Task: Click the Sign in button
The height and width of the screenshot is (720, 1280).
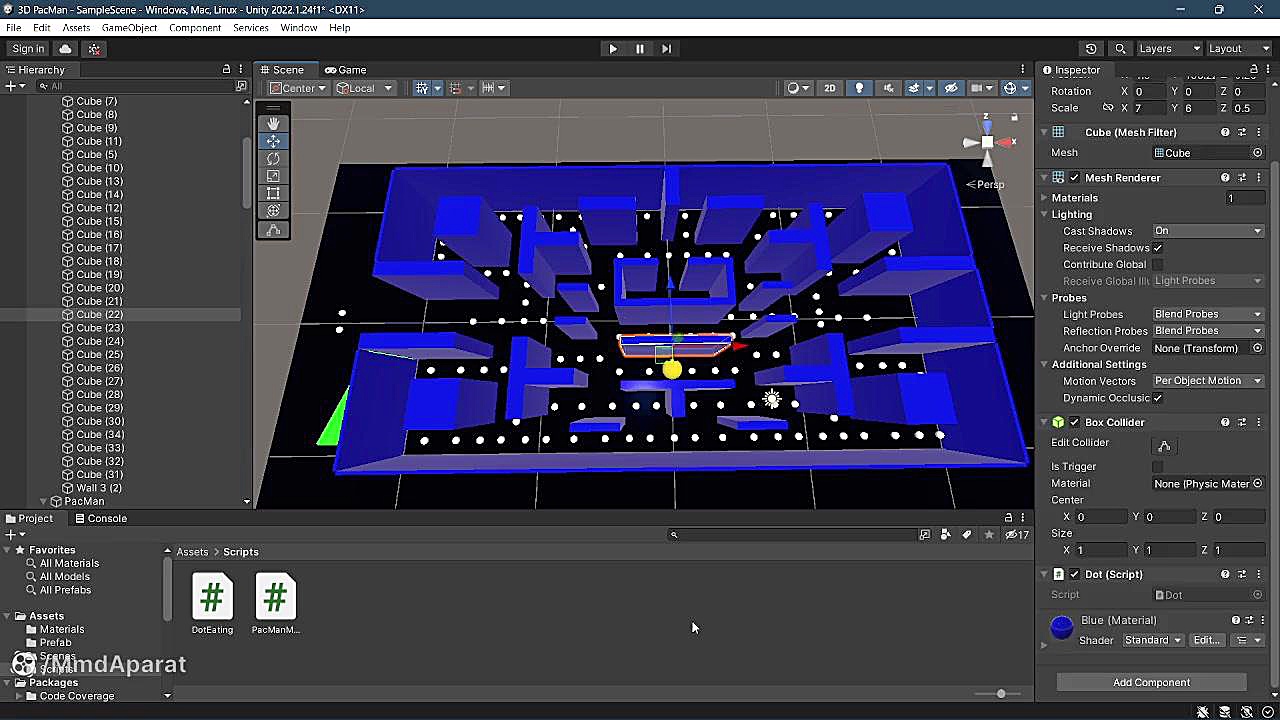Action: pyautogui.click(x=28, y=49)
